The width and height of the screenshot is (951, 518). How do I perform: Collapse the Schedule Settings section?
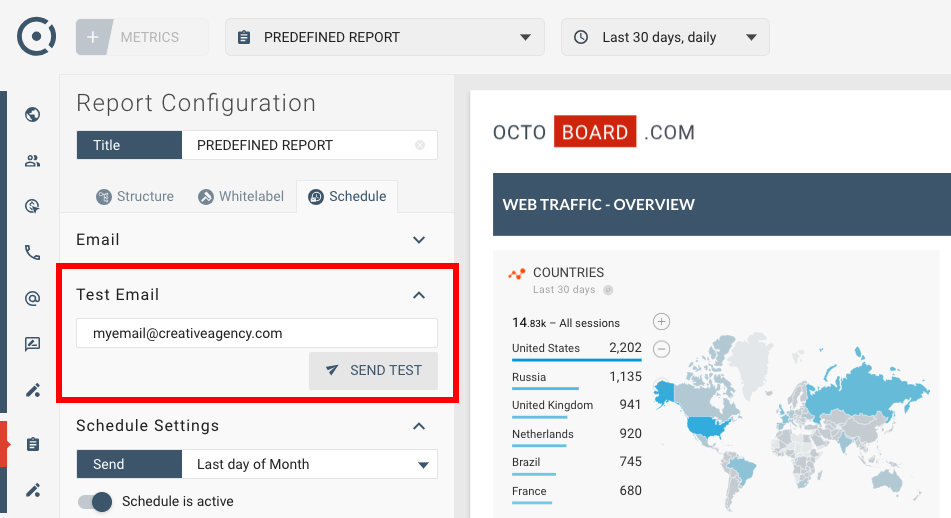click(x=418, y=426)
